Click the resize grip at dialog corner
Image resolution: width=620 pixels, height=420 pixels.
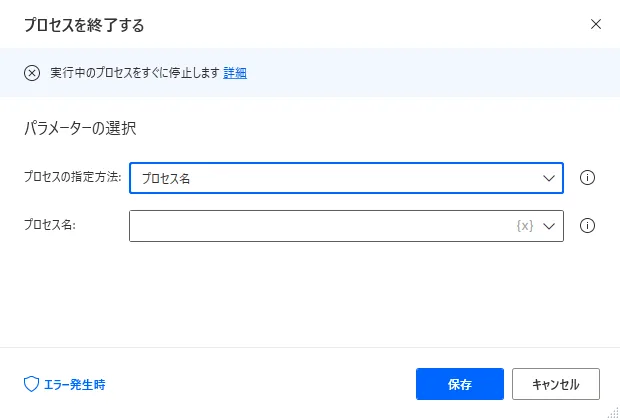[613, 413]
